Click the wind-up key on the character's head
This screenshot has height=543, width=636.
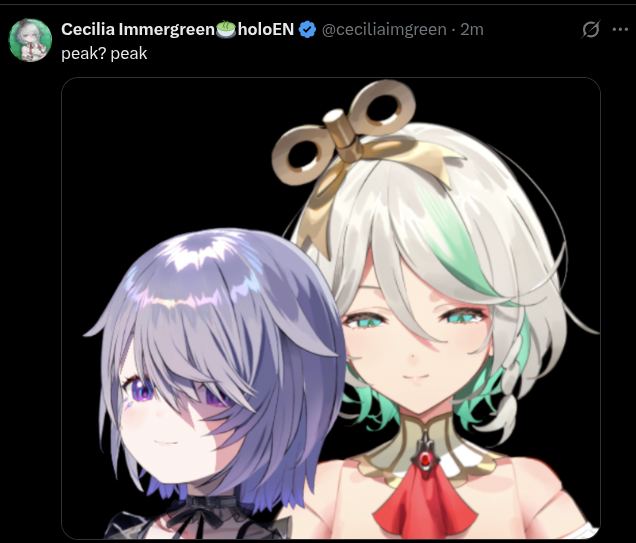pyautogui.click(x=343, y=131)
